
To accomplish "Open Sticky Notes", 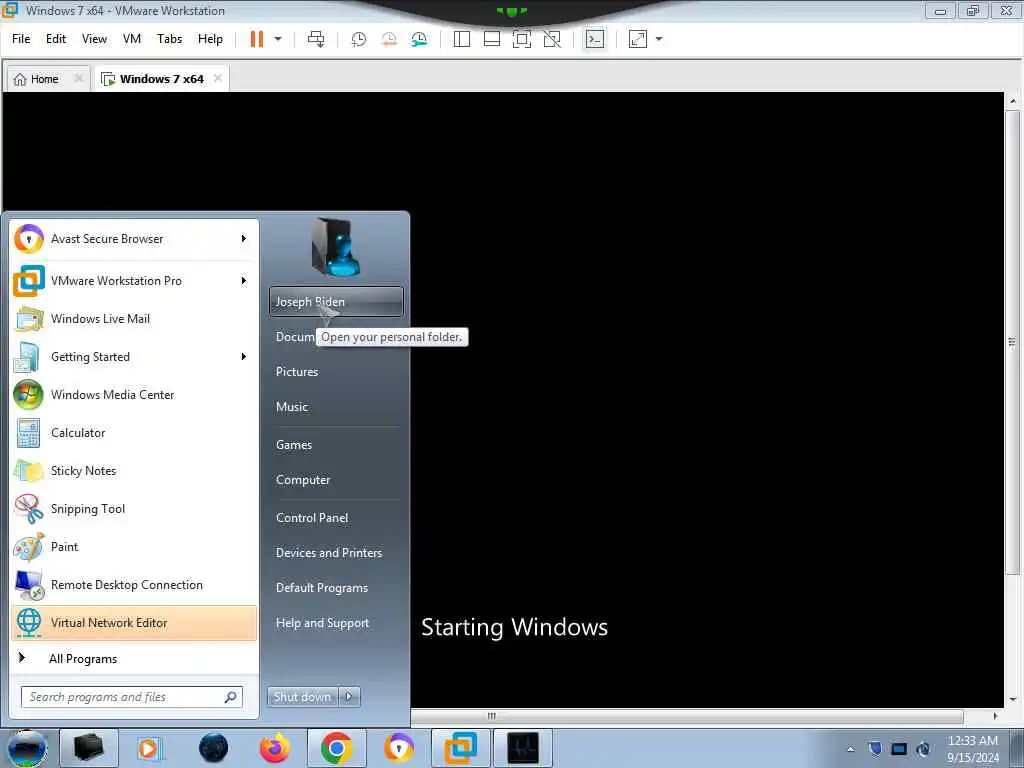I will (x=134, y=470).
